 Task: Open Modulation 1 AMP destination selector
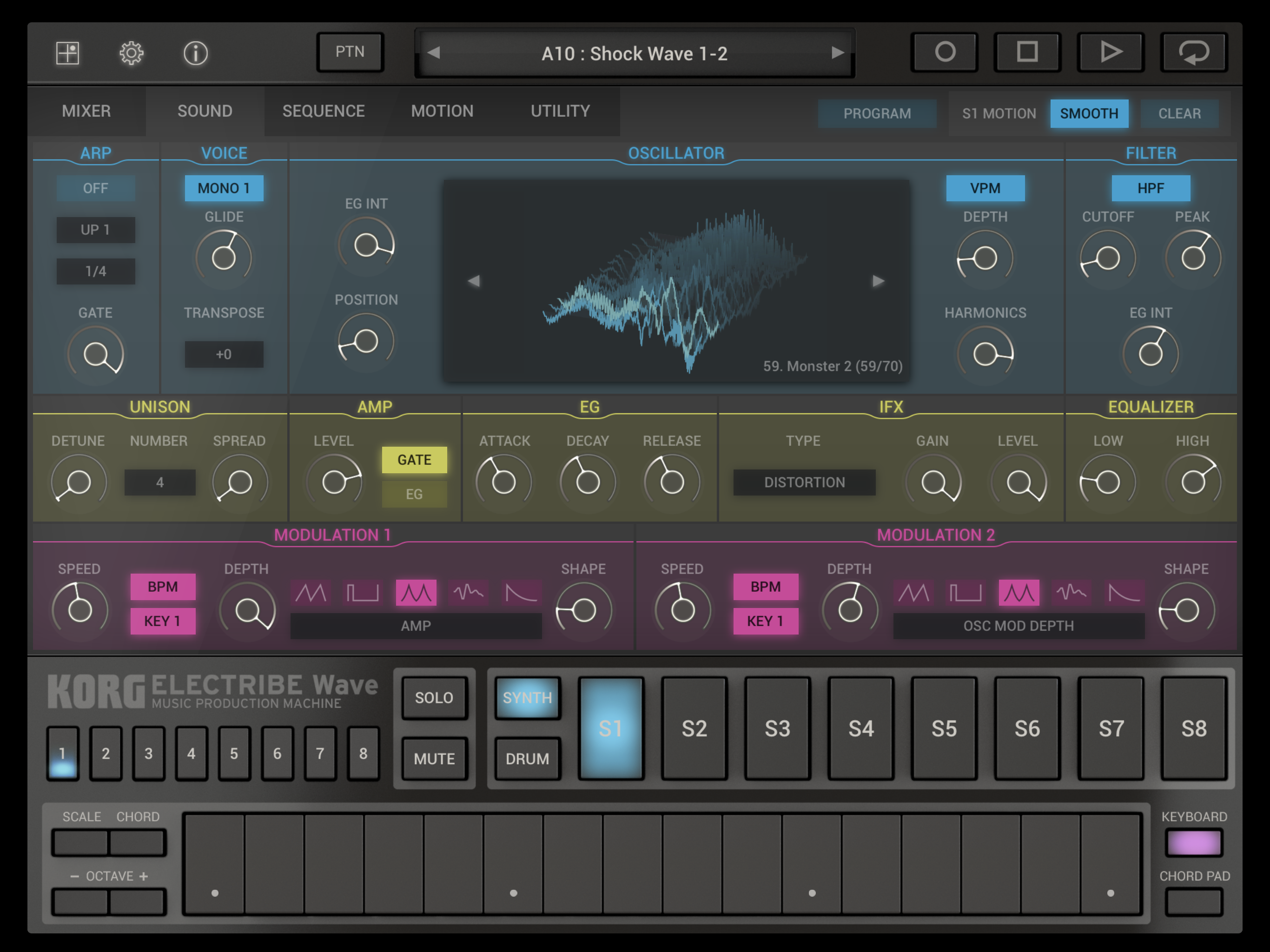click(x=416, y=626)
